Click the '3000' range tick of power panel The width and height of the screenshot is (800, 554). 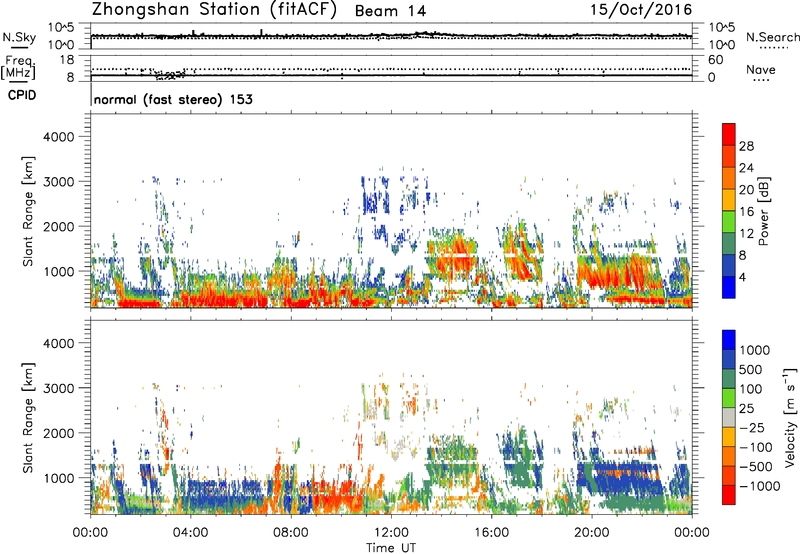(58, 182)
